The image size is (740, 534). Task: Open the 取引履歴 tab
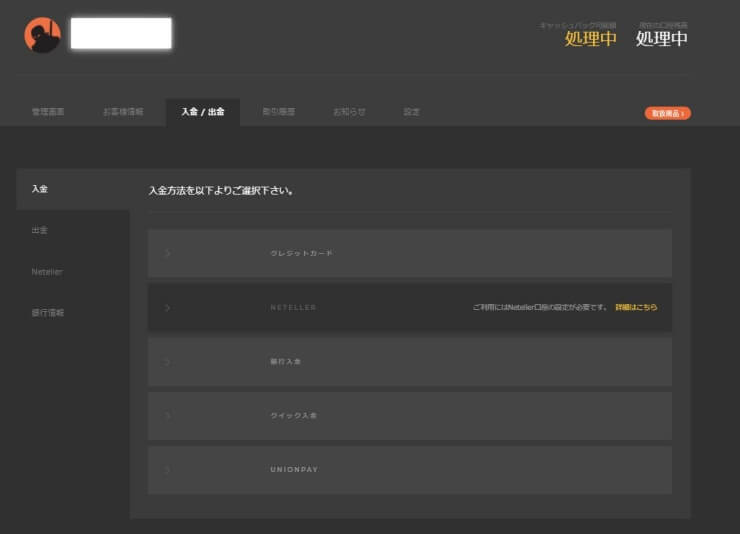(278, 112)
